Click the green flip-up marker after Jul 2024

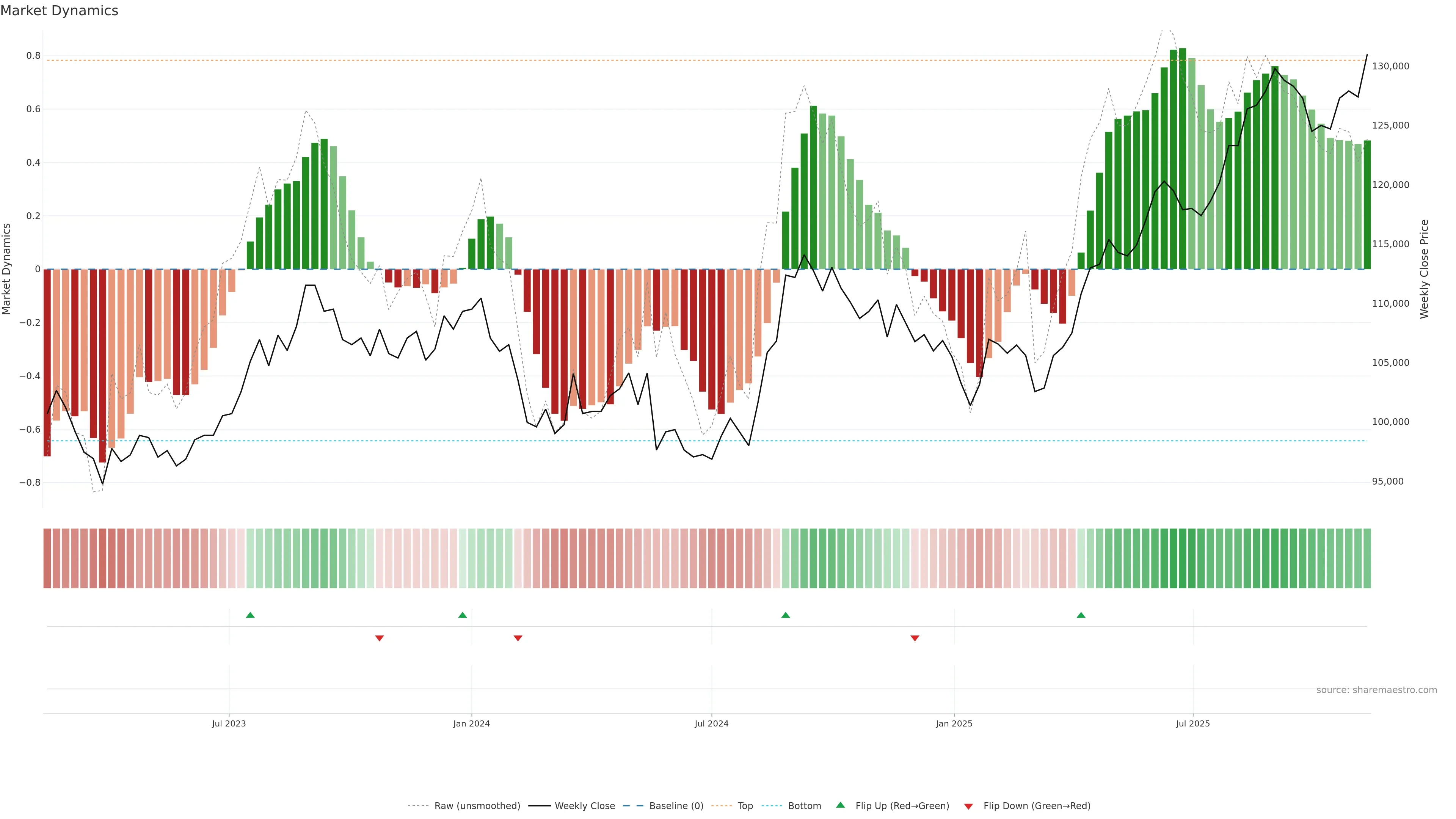click(786, 615)
